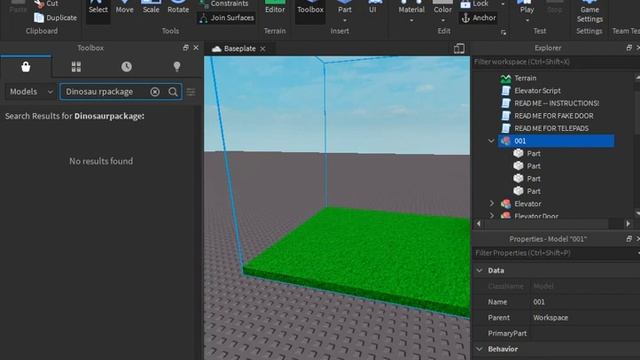
Task: Select READ ME -- INSTRUCTIONS! script
Action: (556, 103)
